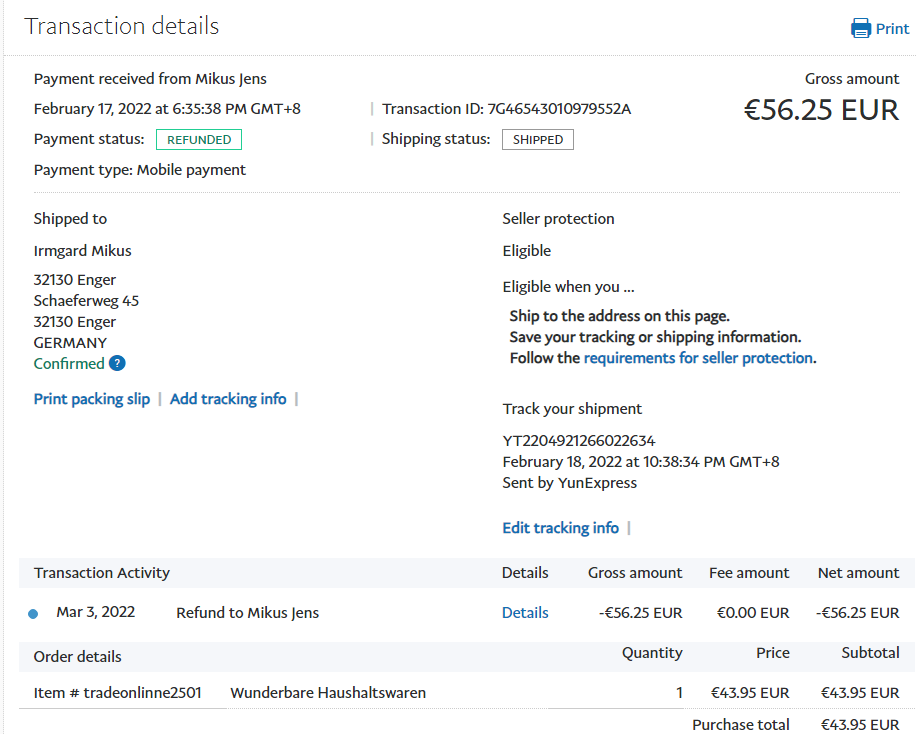Click Edit tracking info link
This screenshot has width=916, height=734.
(x=560, y=528)
